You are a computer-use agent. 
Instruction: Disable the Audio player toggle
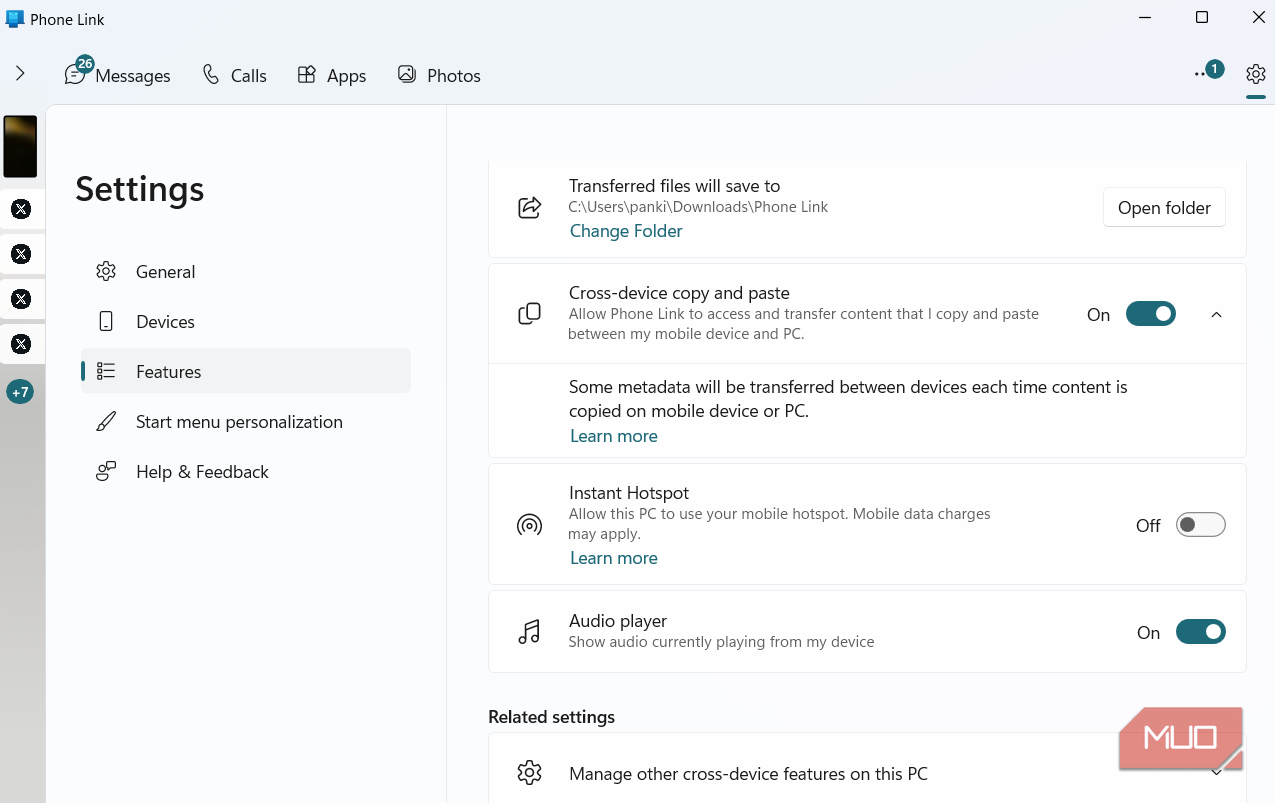(1200, 632)
